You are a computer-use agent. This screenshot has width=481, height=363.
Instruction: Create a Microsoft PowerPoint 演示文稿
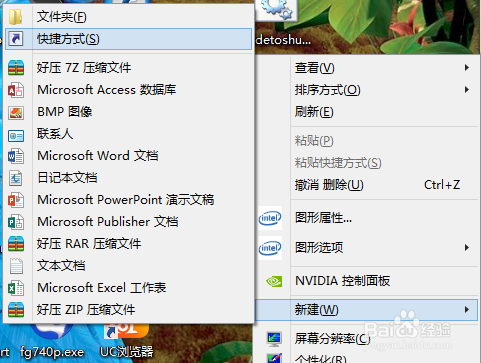click(x=128, y=200)
